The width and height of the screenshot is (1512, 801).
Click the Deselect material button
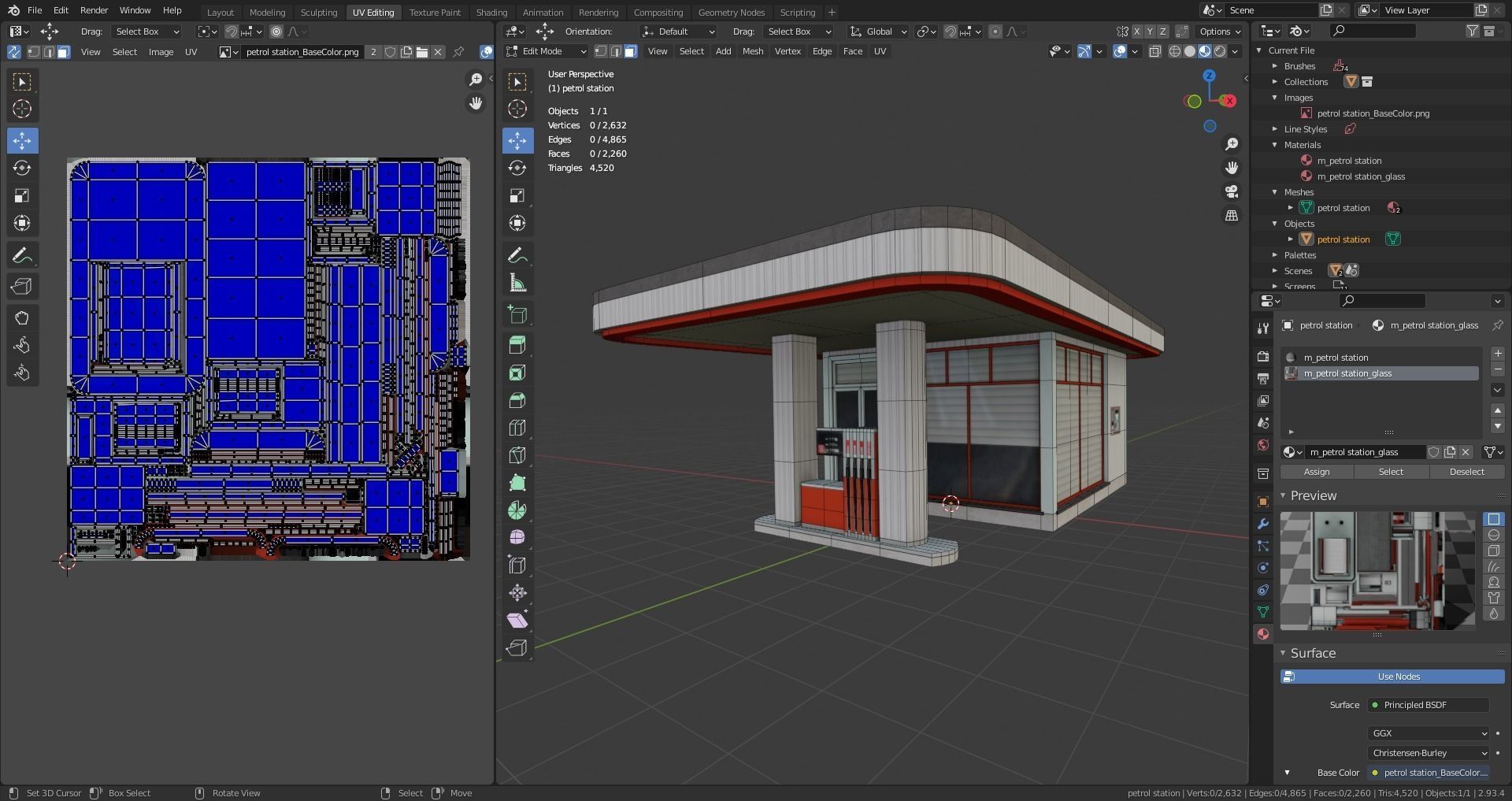tap(1466, 472)
